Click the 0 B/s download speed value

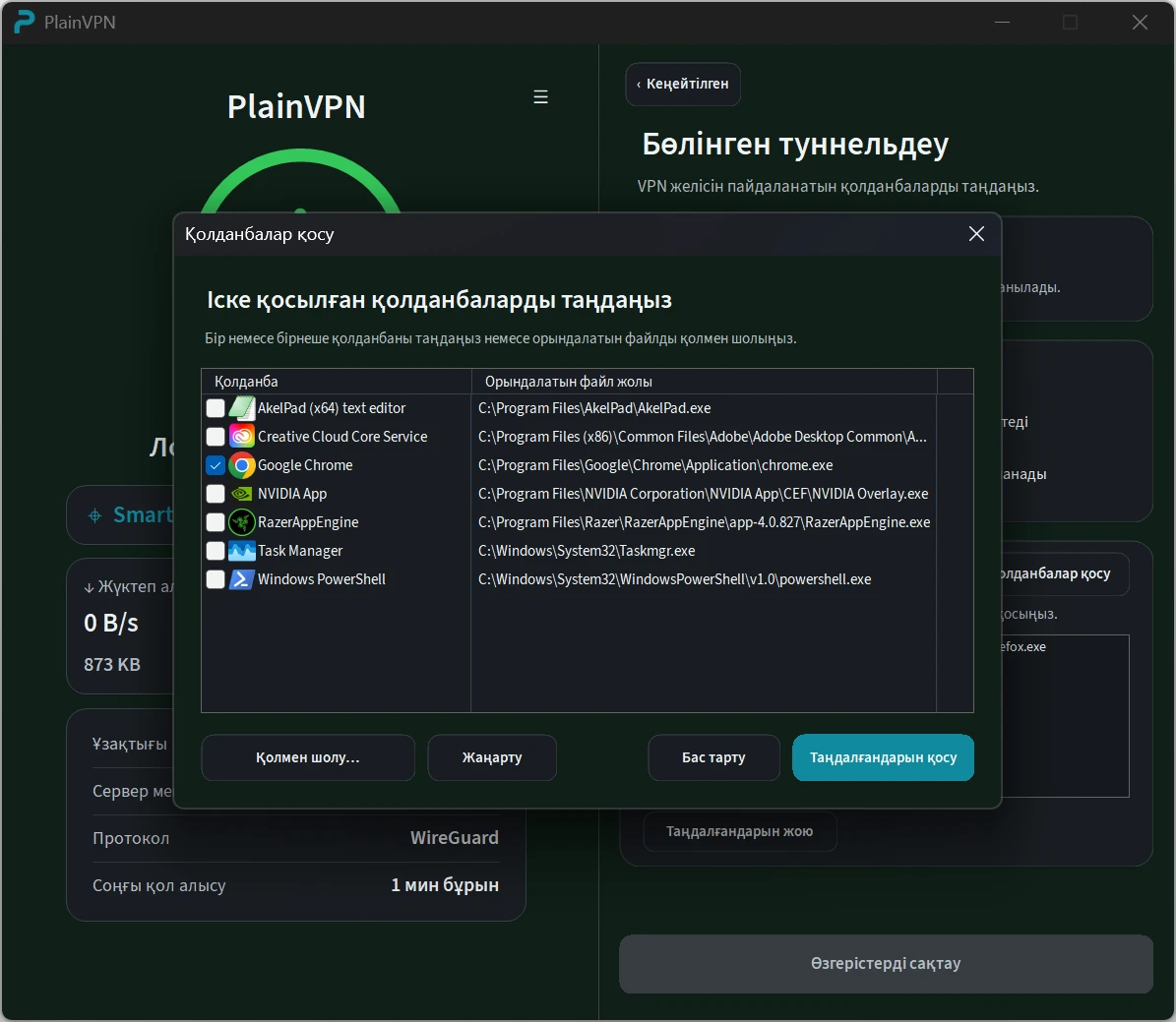pyautogui.click(x=111, y=623)
